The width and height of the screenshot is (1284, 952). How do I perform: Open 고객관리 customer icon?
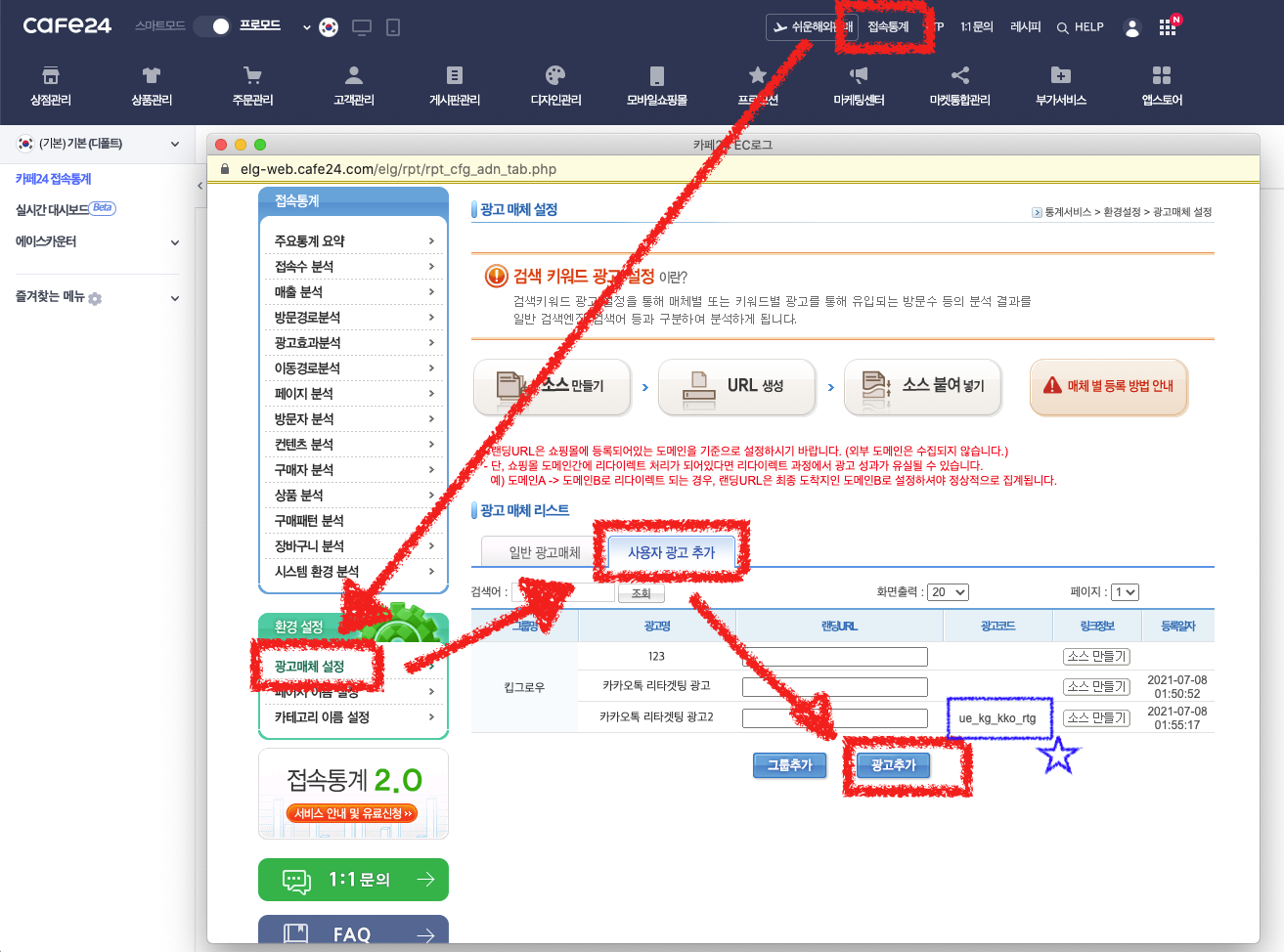354,76
